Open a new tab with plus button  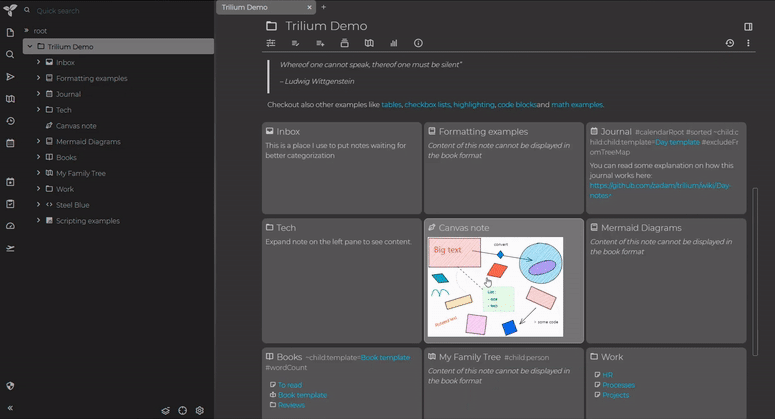click(323, 7)
